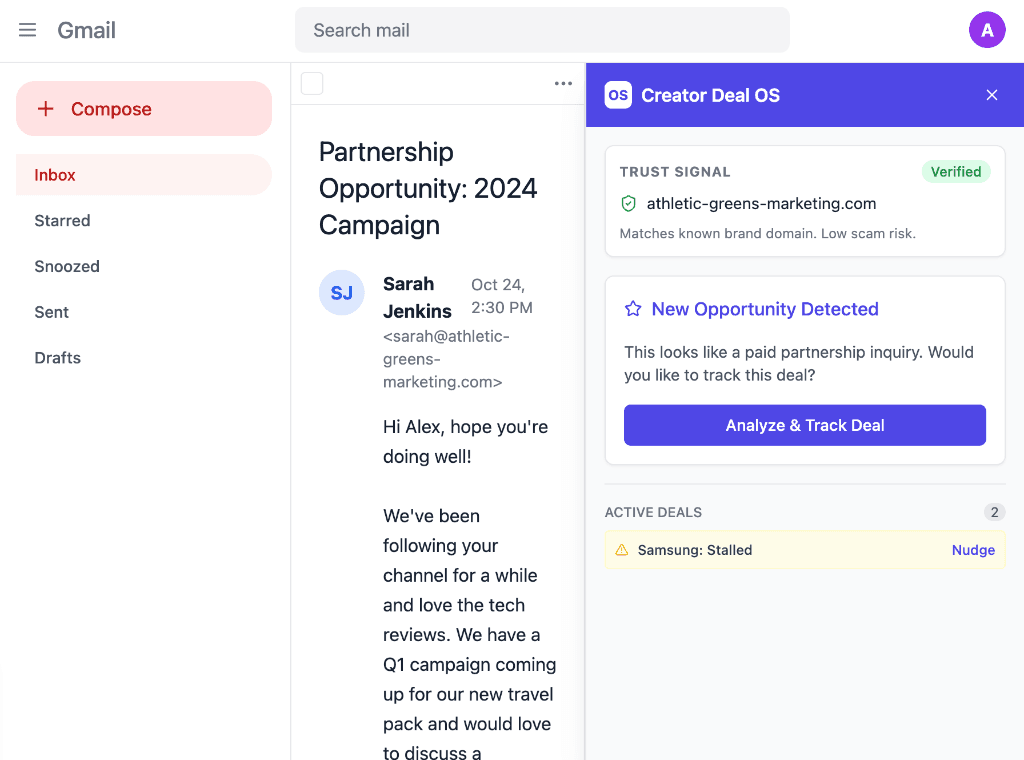The height and width of the screenshot is (760, 1024).
Task: Click the star icon beside New Opportunity Detected
Action: (633, 309)
